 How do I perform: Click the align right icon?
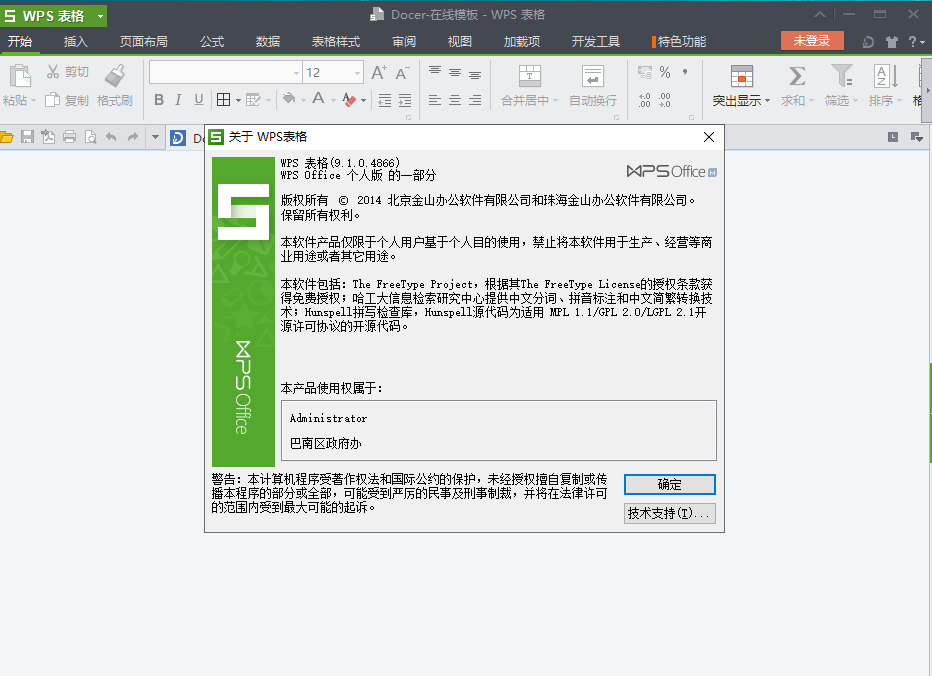[475, 100]
